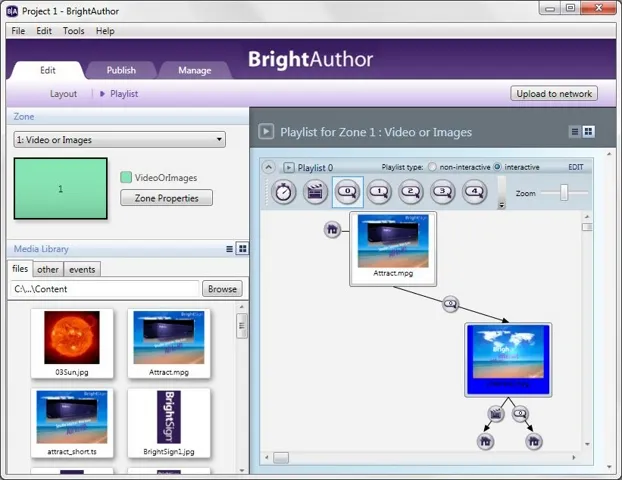Click the clapperboard event icon below the blue node
Viewport: 622px width, 480px height.
tap(495, 414)
